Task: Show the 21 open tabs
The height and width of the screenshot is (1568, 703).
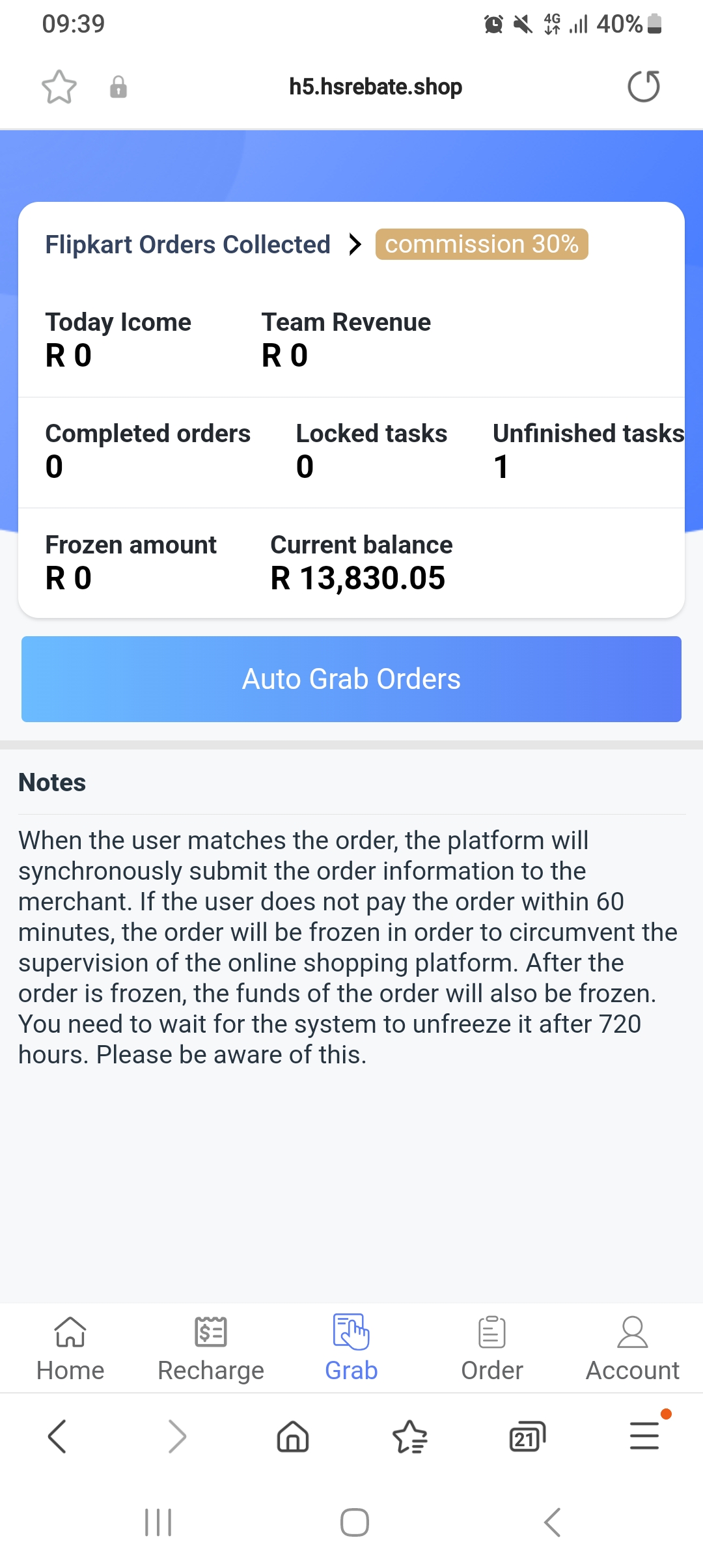Action: (x=527, y=1436)
